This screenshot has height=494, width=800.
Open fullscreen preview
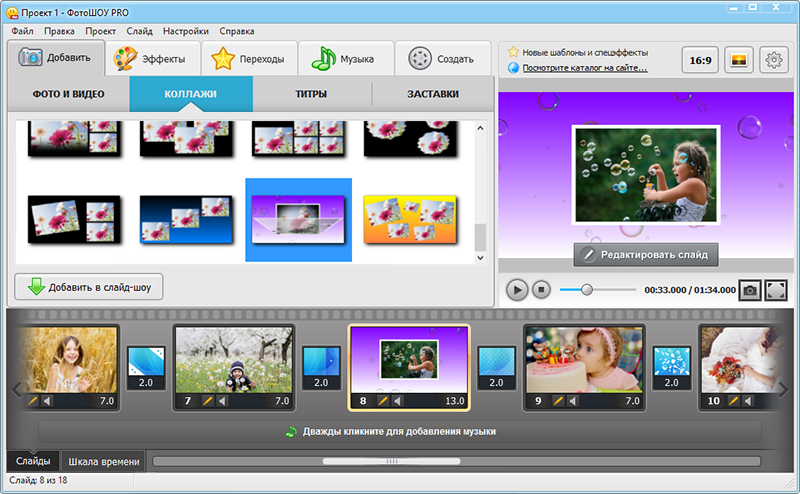coord(776,290)
